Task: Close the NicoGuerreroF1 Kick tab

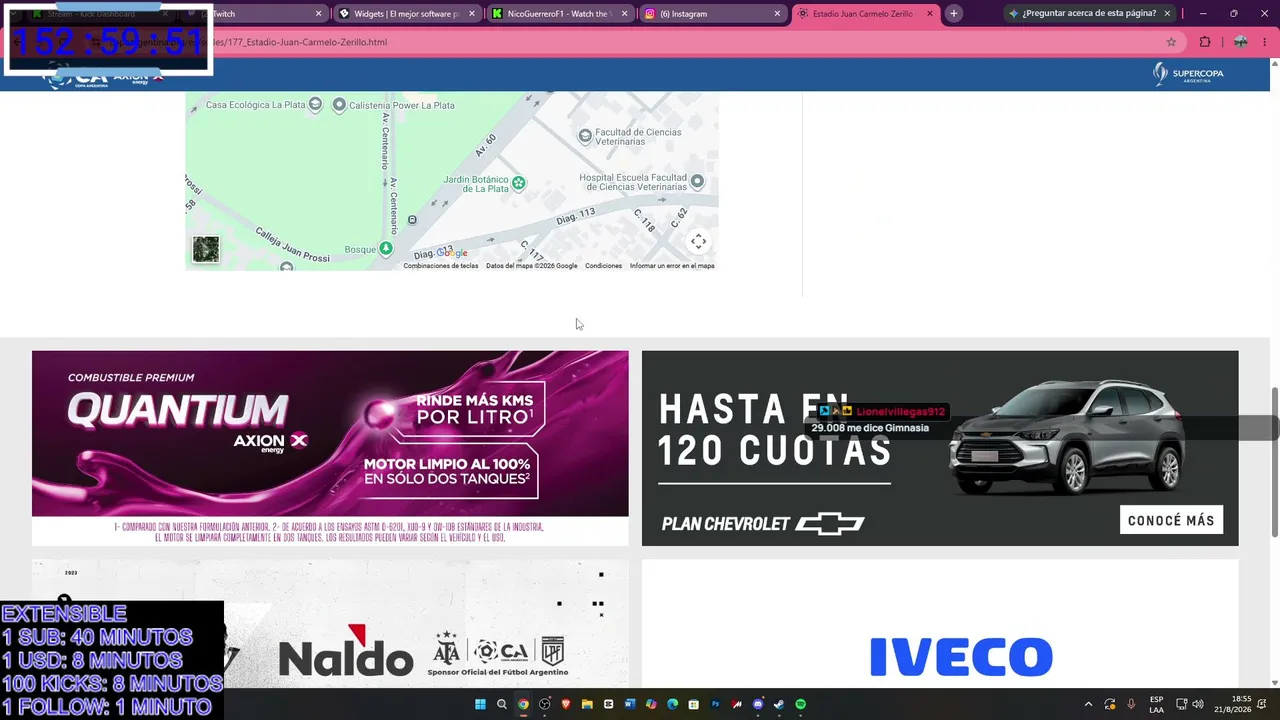Action: pyautogui.click(x=625, y=14)
